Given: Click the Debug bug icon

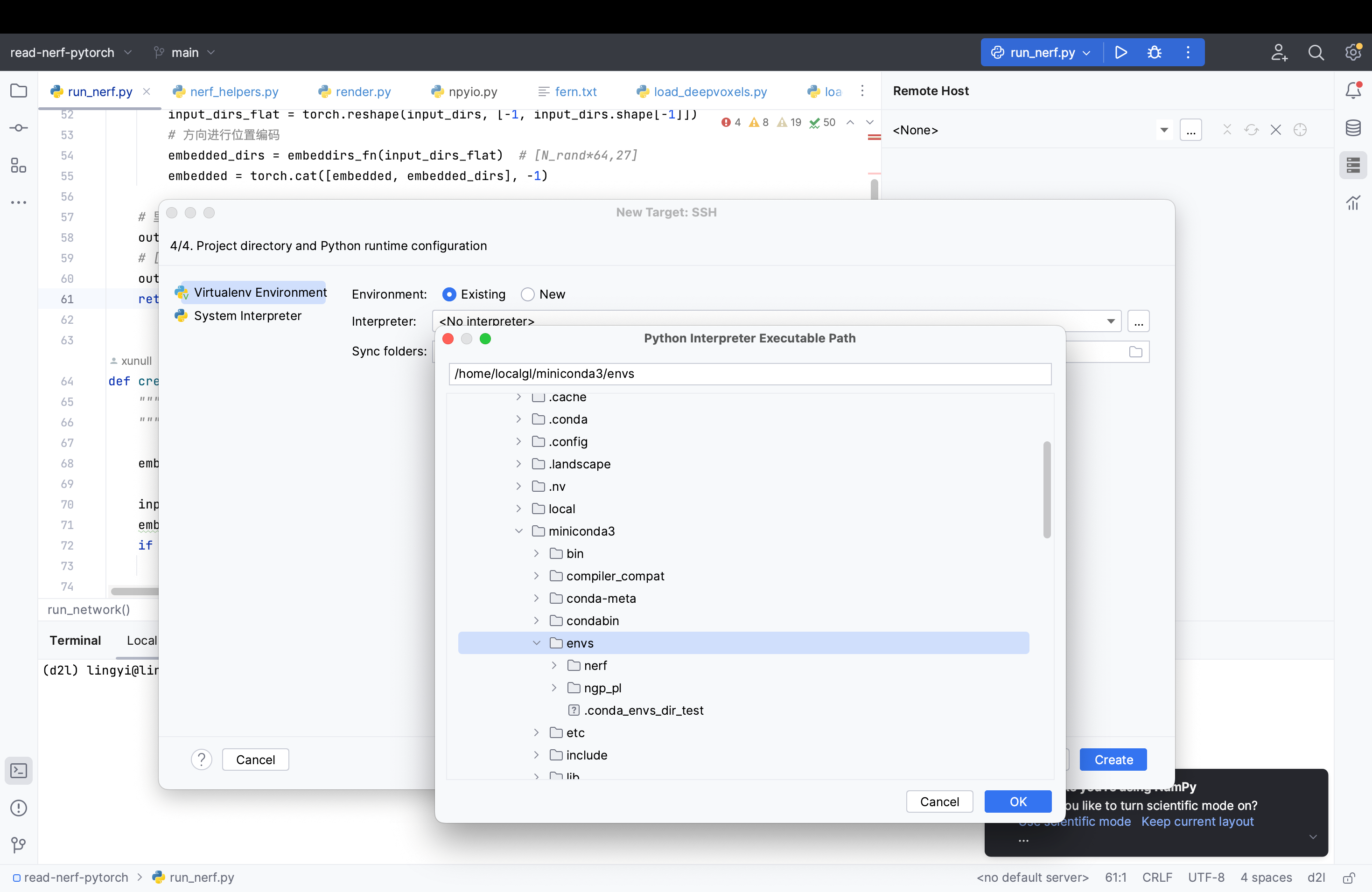Looking at the screenshot, I should coord(1154,52).
